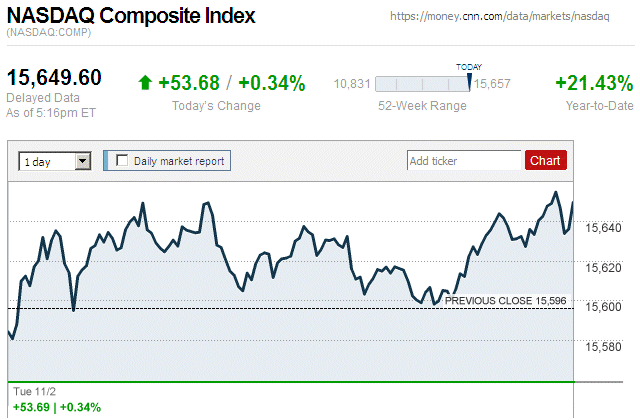Click the (NASDAQ:COMP) ticker symbol
This screenshot has height=420, width=640.
(50, 33)
